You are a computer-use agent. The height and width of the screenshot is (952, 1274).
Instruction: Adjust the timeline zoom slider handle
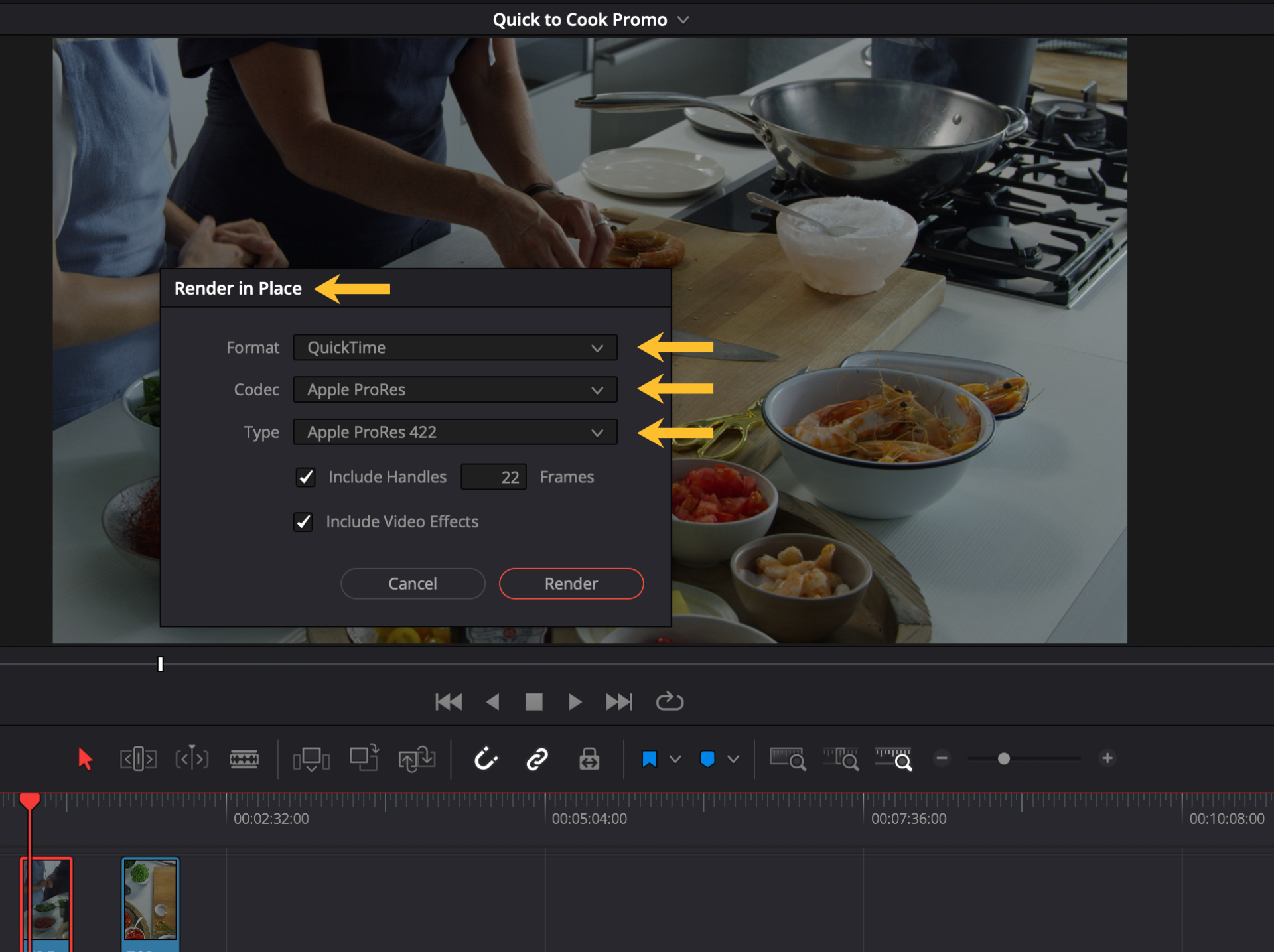[1004, 758]
